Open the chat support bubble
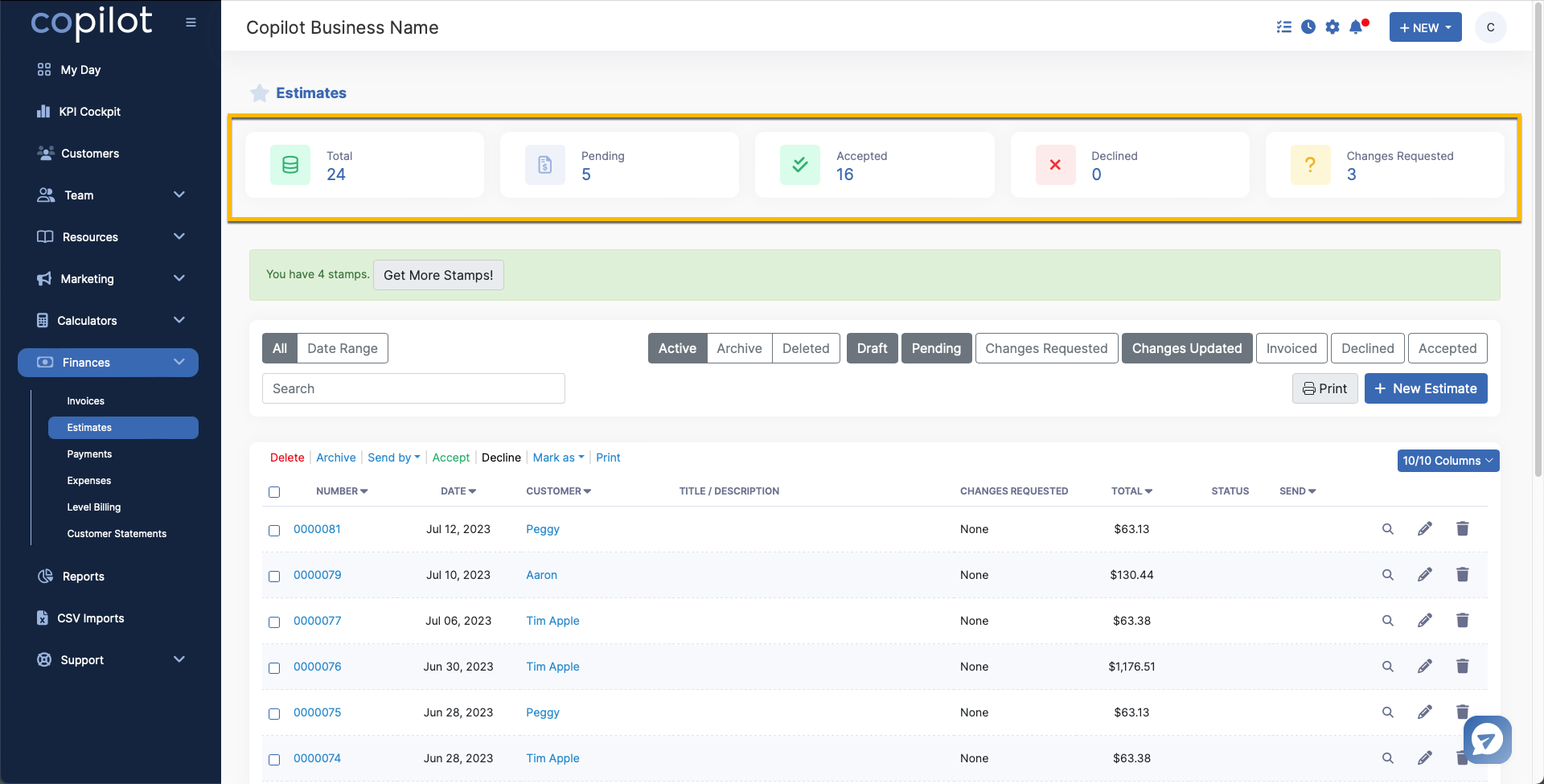 pyautogui.click(x=1487, y=740)
